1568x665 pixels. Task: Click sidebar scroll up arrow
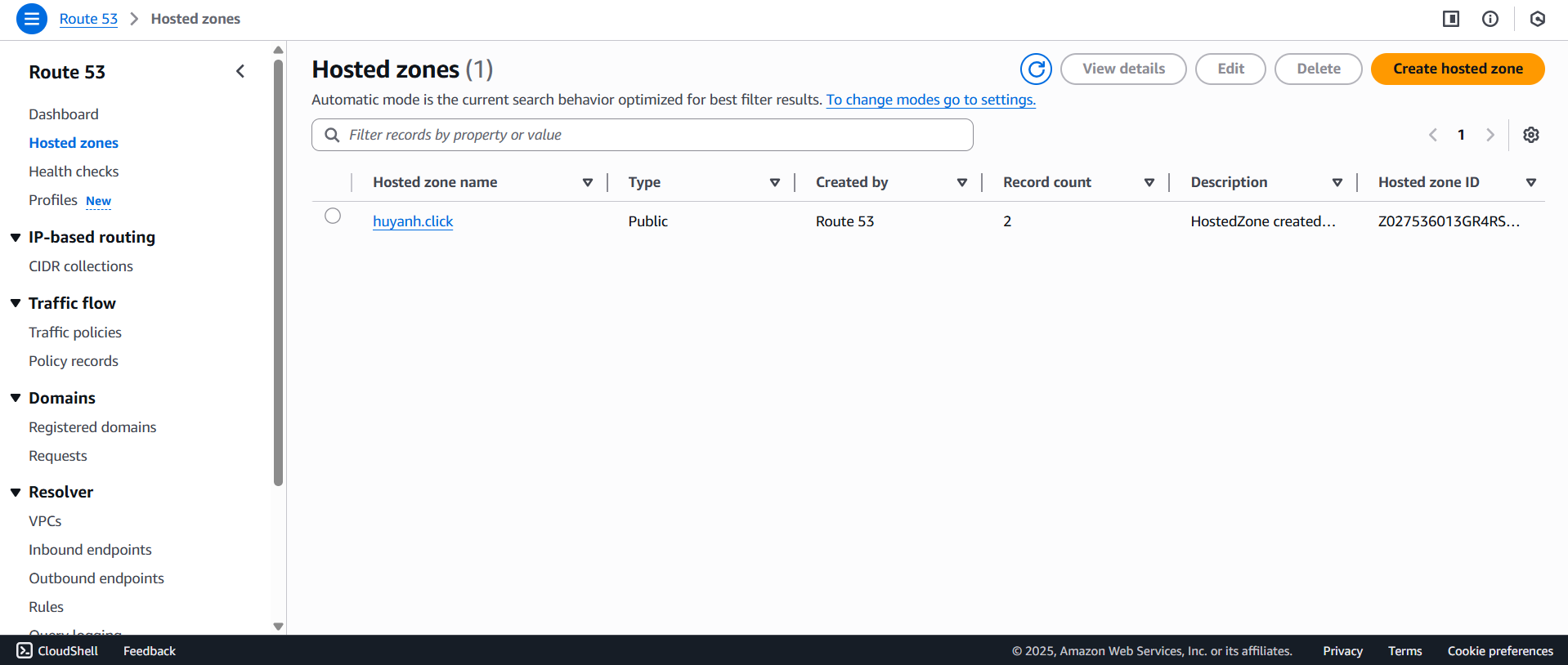pyautogui.click(x=278, y=50)
